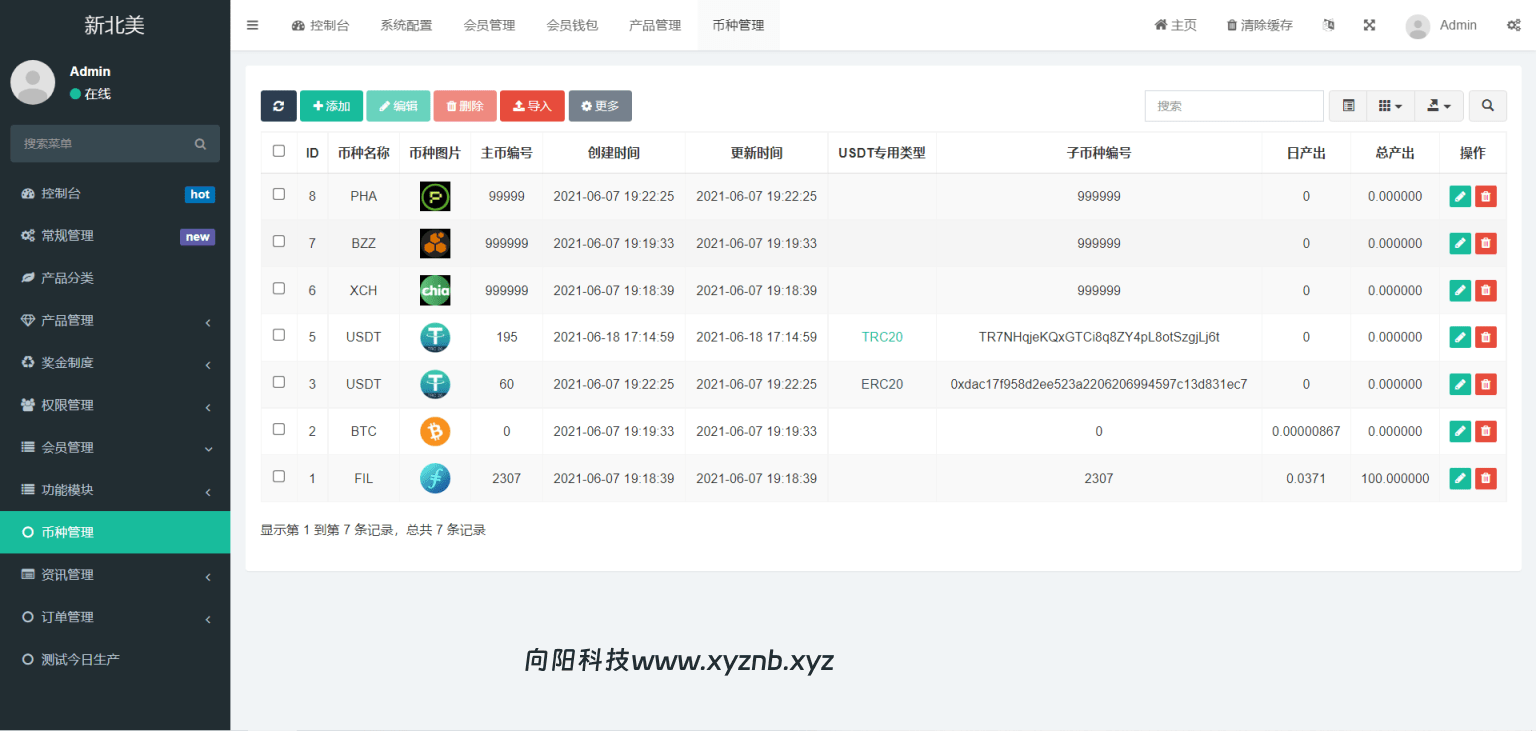Run a search with the magnifier icon
Image resolution: width=1536 pixels, height=731 pixels.
coord(1487,105)
